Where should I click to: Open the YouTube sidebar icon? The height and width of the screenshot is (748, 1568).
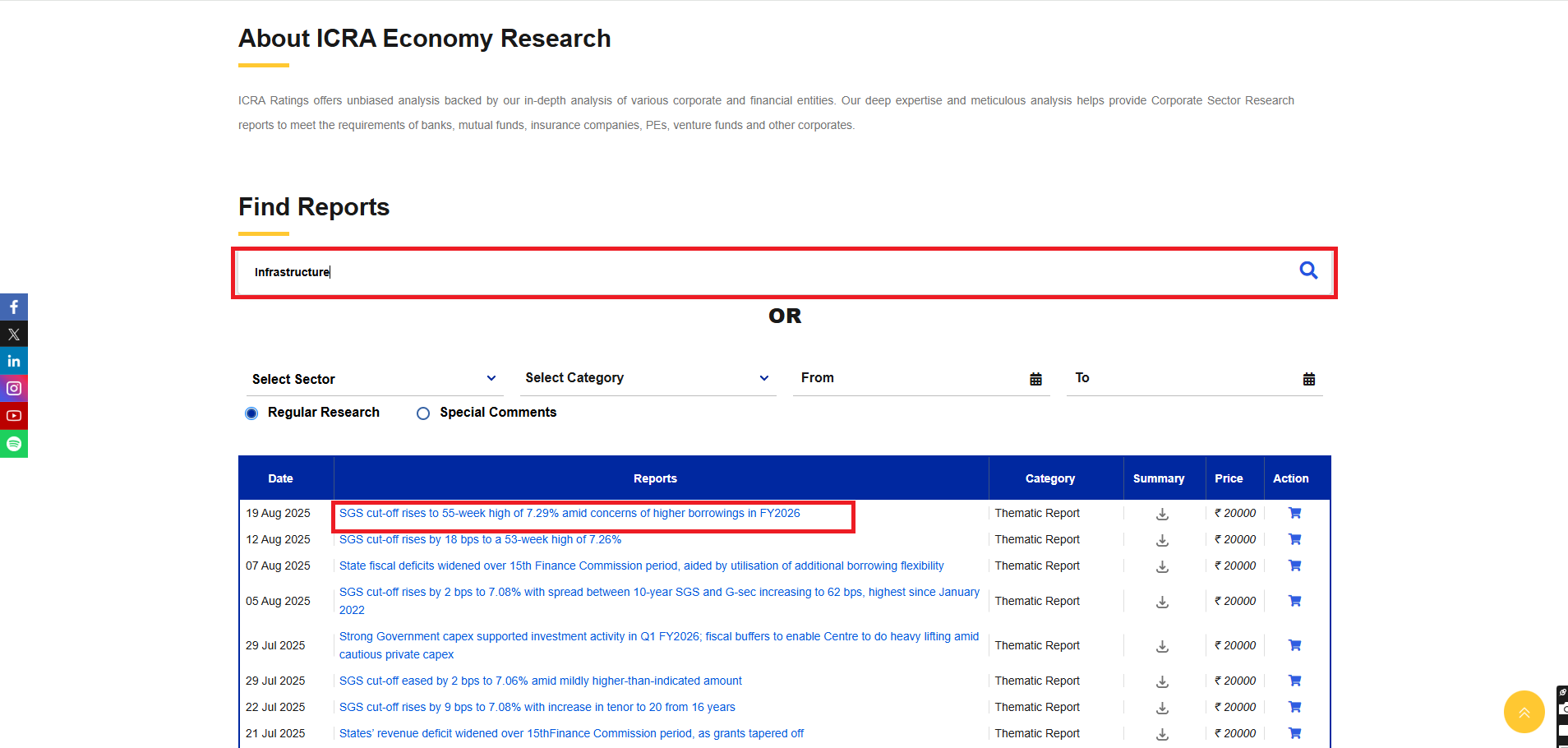(14, 416)
